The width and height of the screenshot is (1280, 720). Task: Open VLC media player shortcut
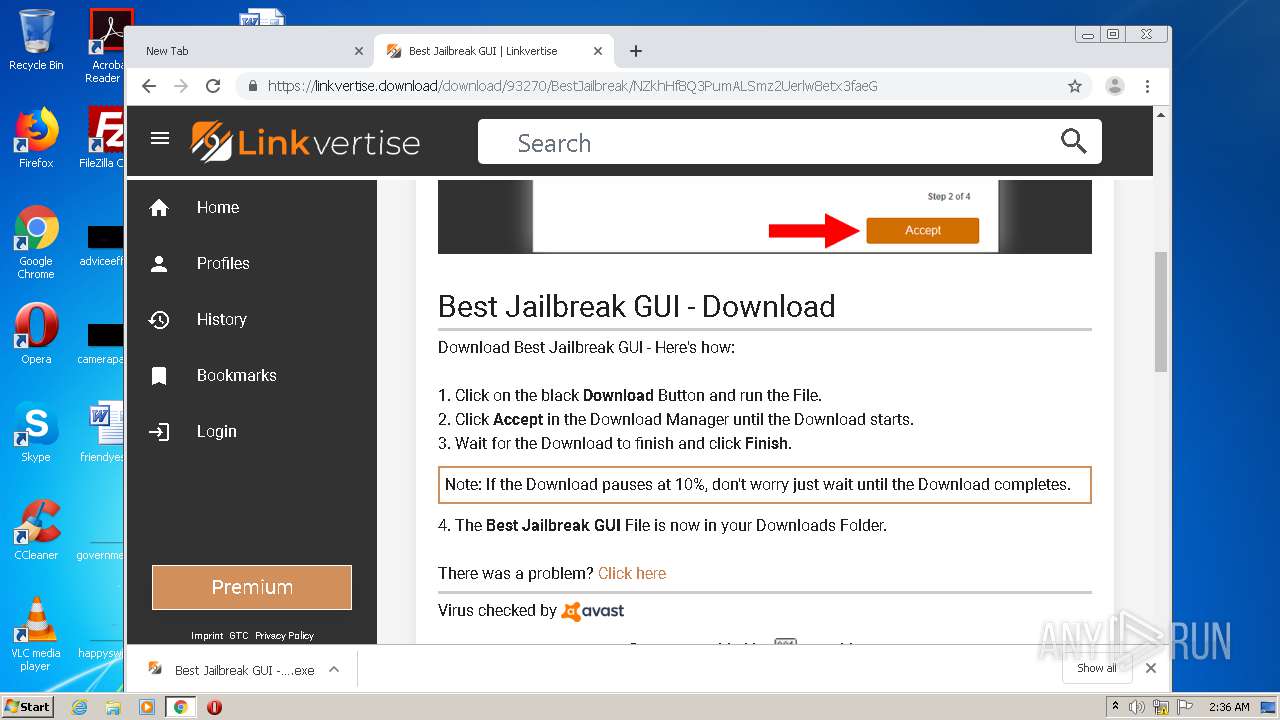point(36,634)
